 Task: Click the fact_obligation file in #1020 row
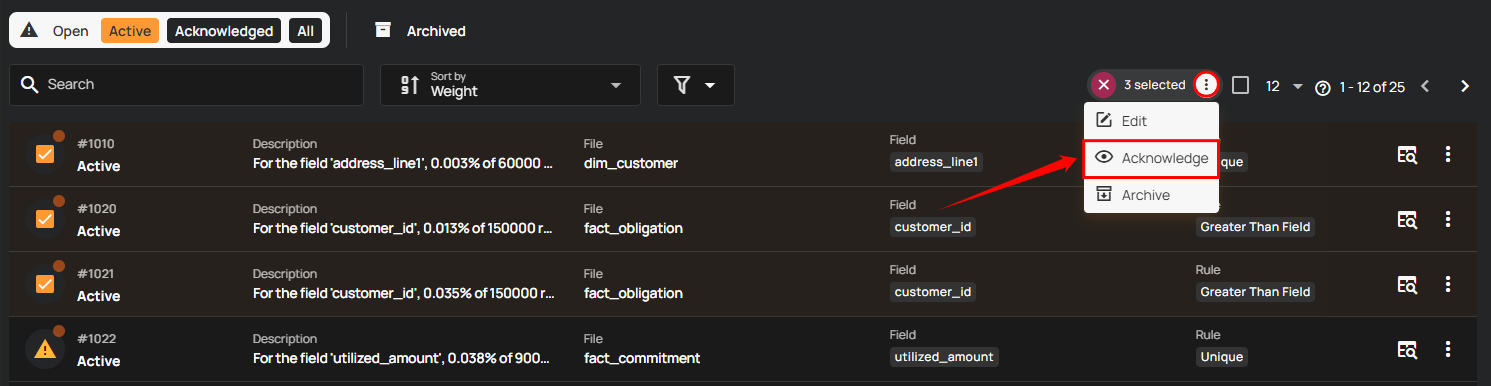(x=633, y=228)
